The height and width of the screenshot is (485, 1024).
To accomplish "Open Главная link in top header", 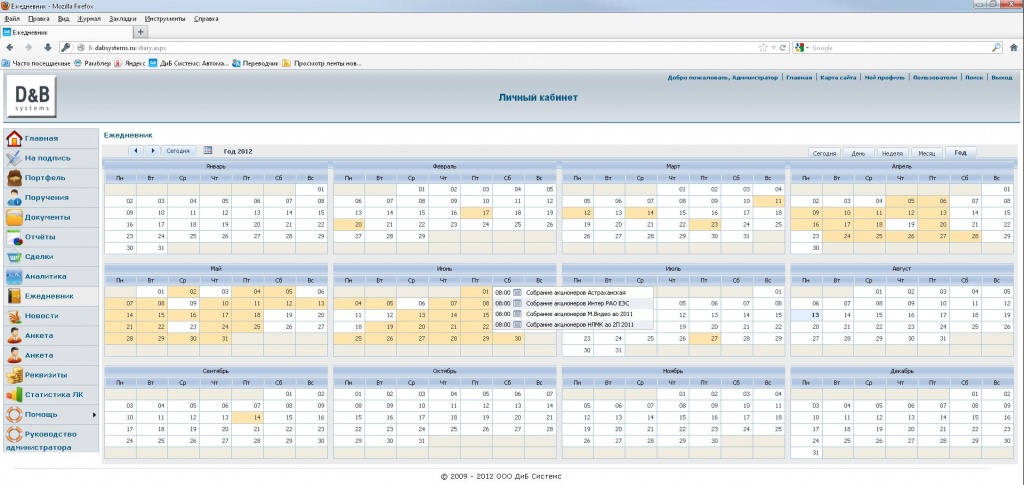I will pos(799,78).
